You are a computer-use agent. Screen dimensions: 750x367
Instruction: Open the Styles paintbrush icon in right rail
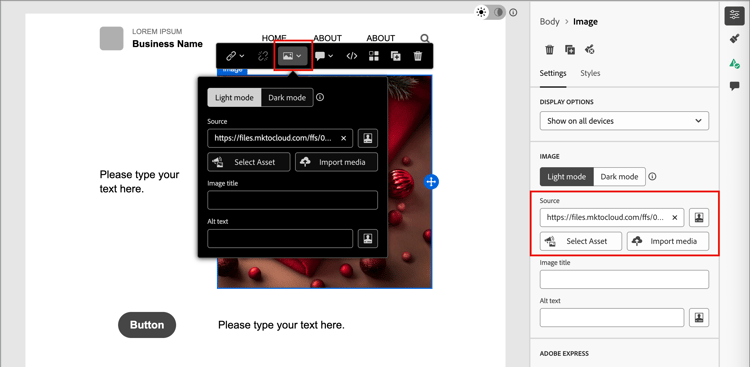pos(734,39)
